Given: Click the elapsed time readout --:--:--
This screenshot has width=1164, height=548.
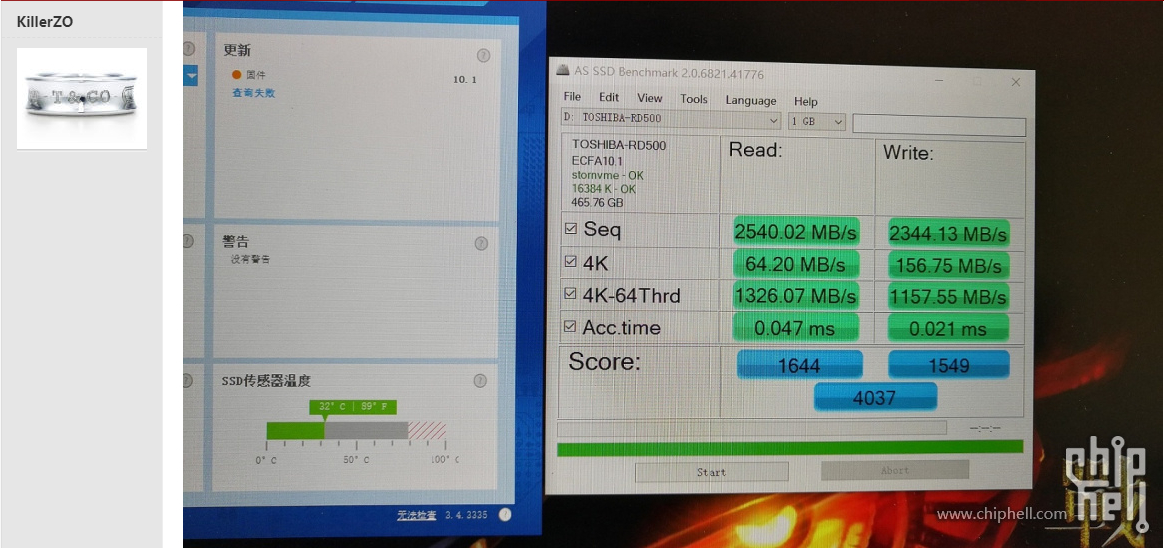Looking at the screenshot, I should 985,428.
